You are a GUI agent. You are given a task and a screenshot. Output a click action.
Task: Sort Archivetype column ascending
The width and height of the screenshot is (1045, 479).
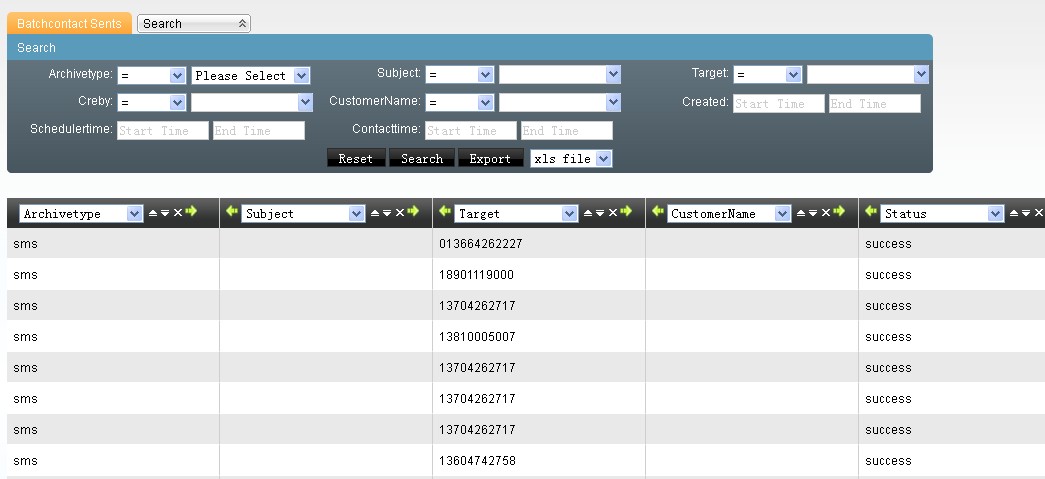pos(153,213)
